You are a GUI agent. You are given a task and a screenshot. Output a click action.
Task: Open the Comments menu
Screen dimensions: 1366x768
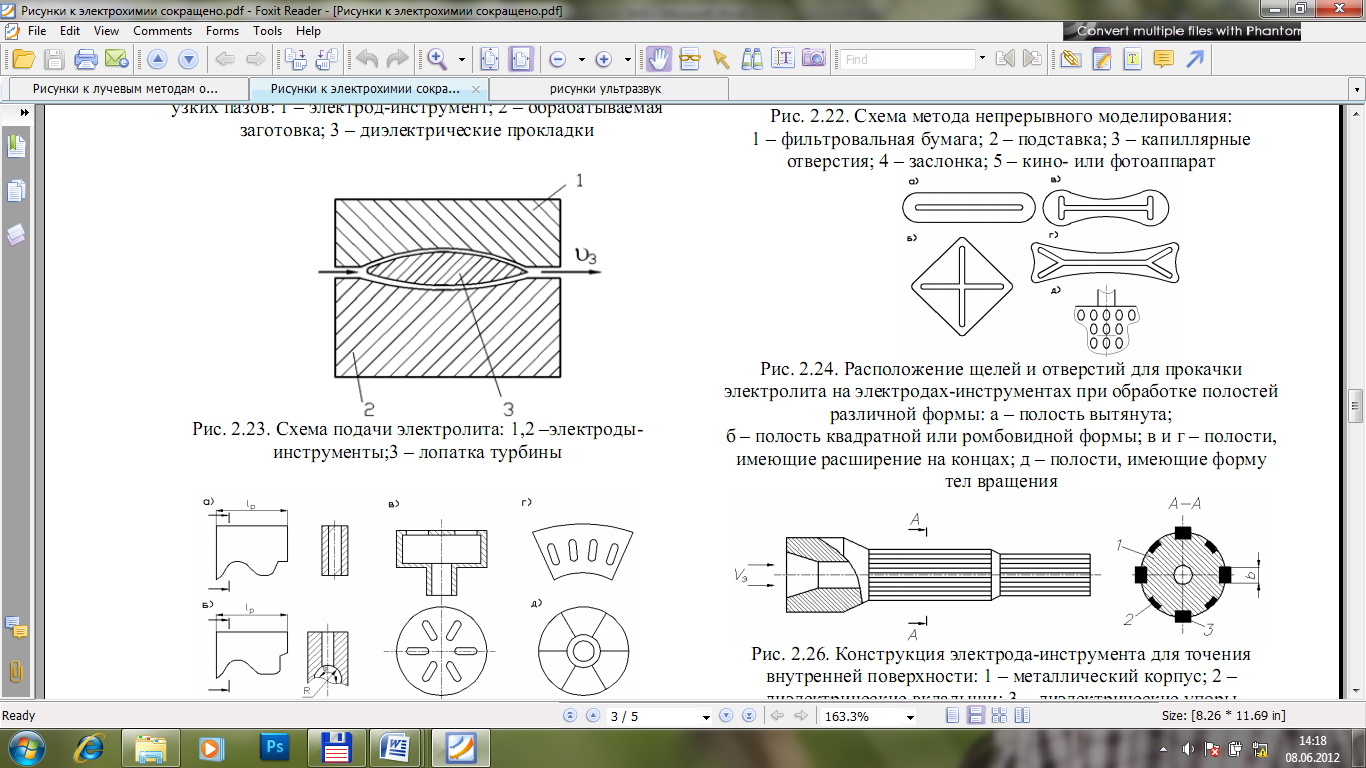[x=162, y=31]
